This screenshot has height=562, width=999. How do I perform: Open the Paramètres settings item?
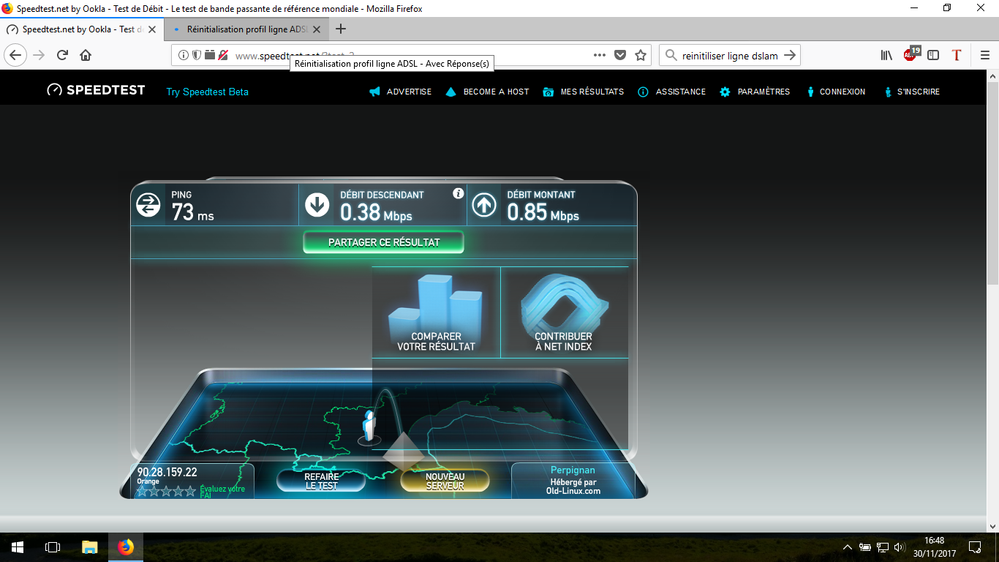coord(754,92)
